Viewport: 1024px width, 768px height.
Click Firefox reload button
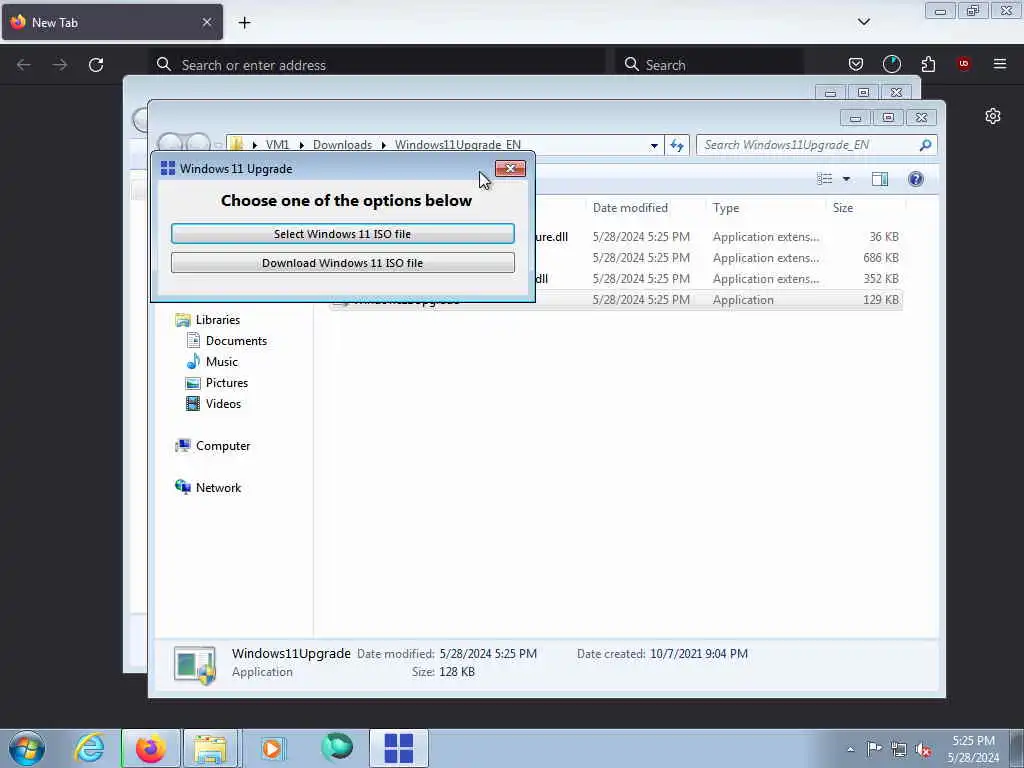click(x=96, y=65)
